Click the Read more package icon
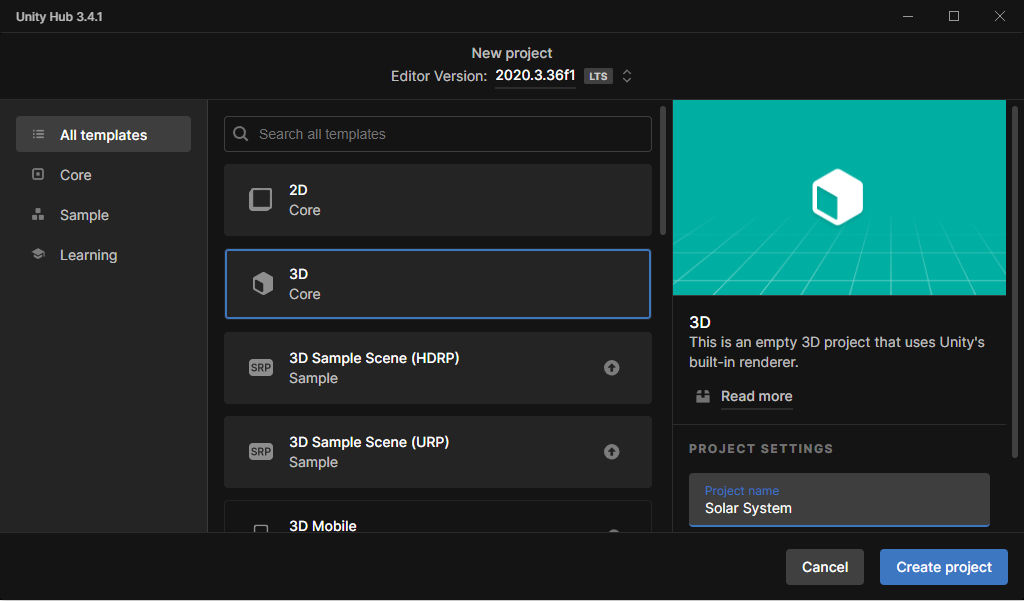This screenshot has height=601, width=1024. pyautogui.click(x=703, y=397)
